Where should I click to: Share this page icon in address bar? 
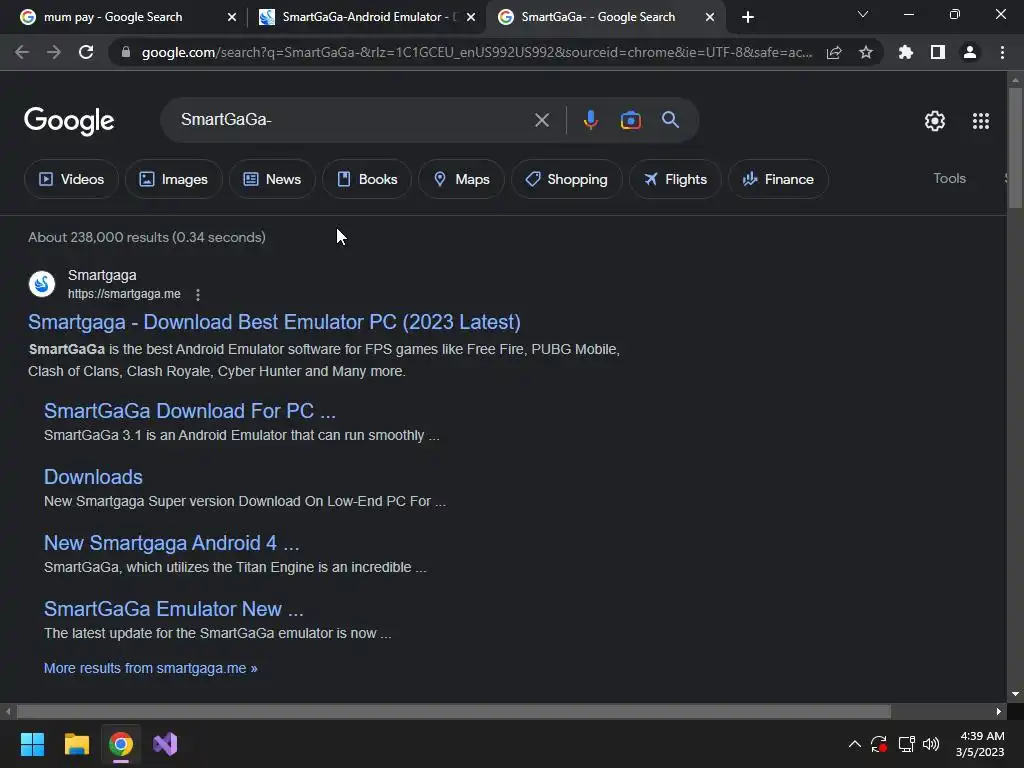coord(834,52)
